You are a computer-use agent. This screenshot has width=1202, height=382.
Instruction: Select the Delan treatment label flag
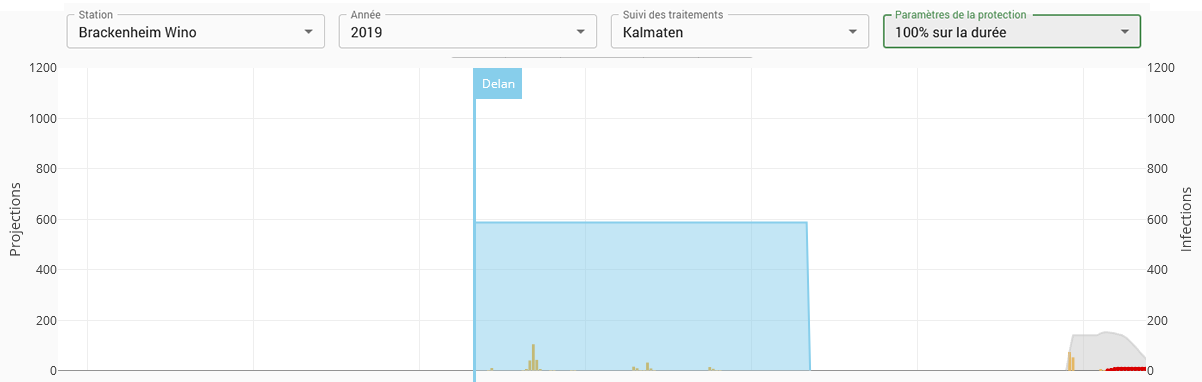[498, 84]
